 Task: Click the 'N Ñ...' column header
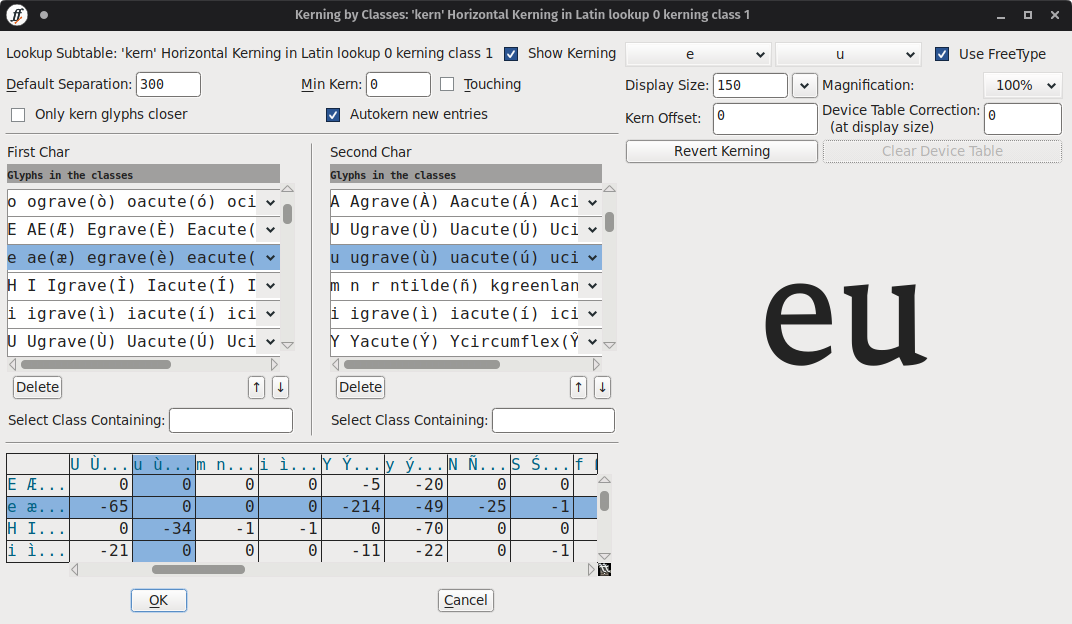(479, 465)
